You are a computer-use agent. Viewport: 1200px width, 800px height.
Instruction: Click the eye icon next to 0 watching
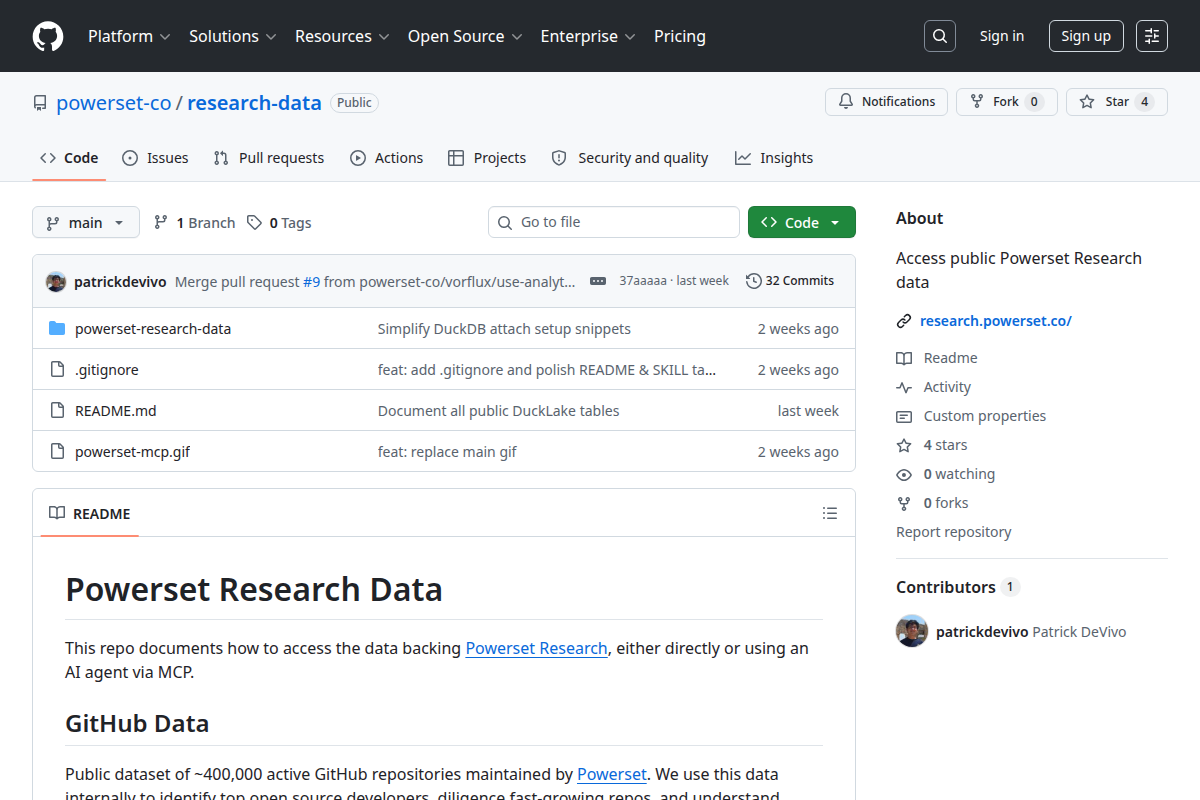point(904,474)
